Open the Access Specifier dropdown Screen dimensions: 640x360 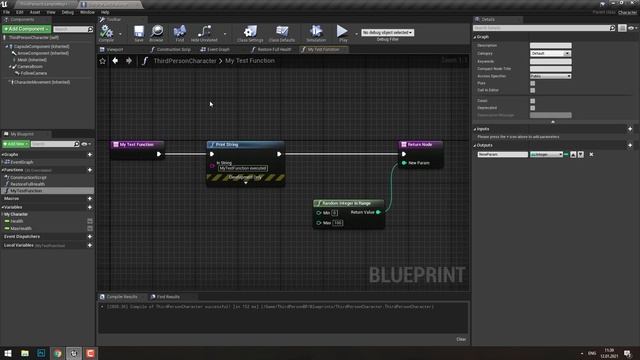click(x=550, y=76)
